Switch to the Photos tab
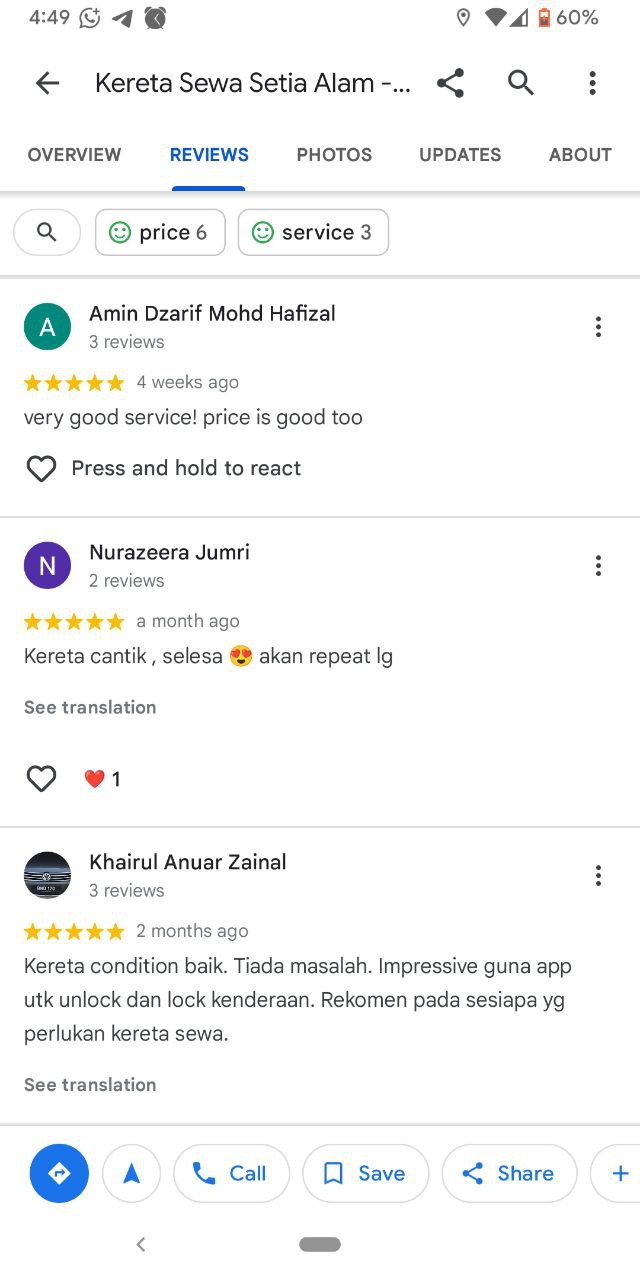The width and height of the screenshot is (640, 1280). pos(334,155)
